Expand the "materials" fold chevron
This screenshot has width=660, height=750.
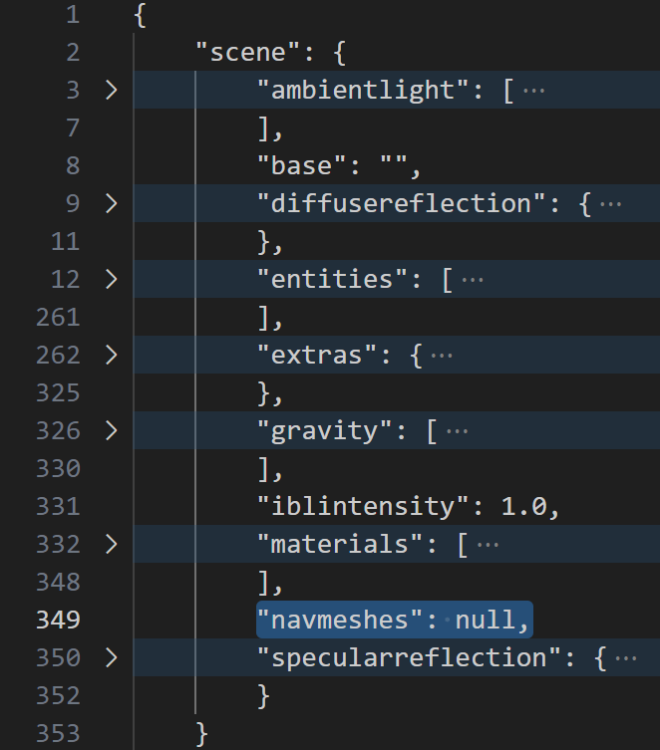111,545
